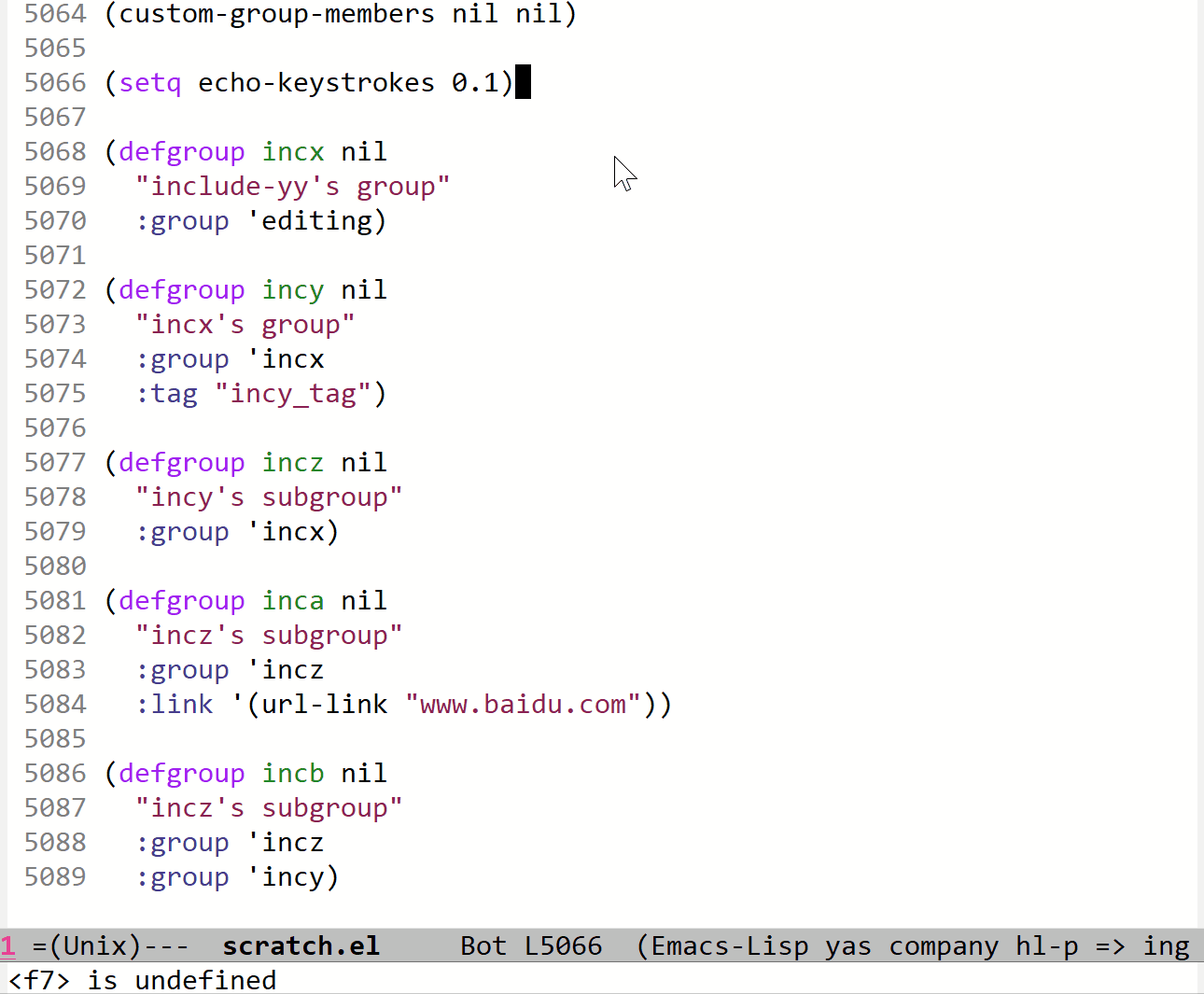The width and height of the screenshot is (1204, 994).
Task: Click the "<f7> is undefined" echo message
Action: pos(140,979)
